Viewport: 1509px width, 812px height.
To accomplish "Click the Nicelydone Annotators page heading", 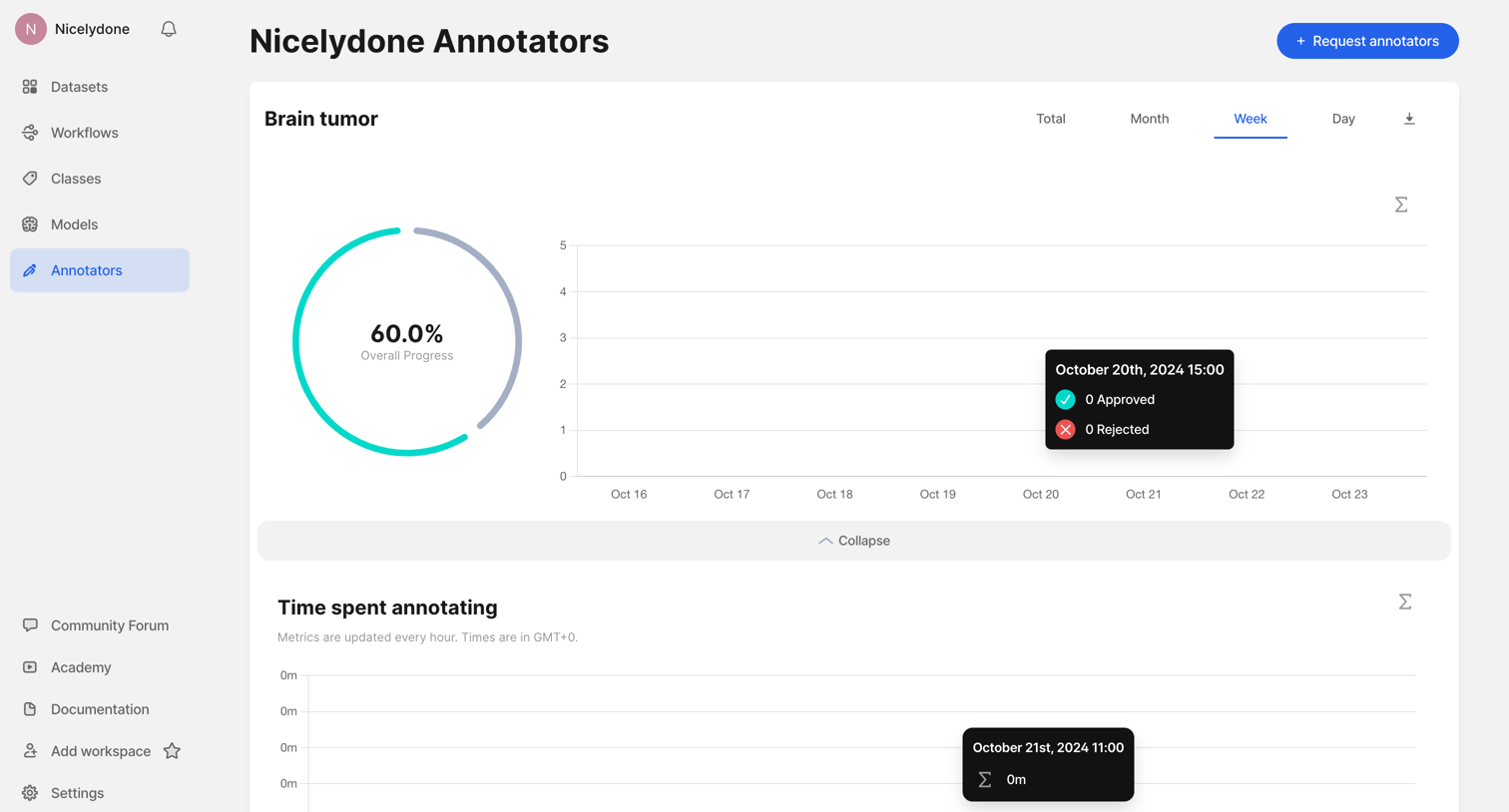I will 429,41.
